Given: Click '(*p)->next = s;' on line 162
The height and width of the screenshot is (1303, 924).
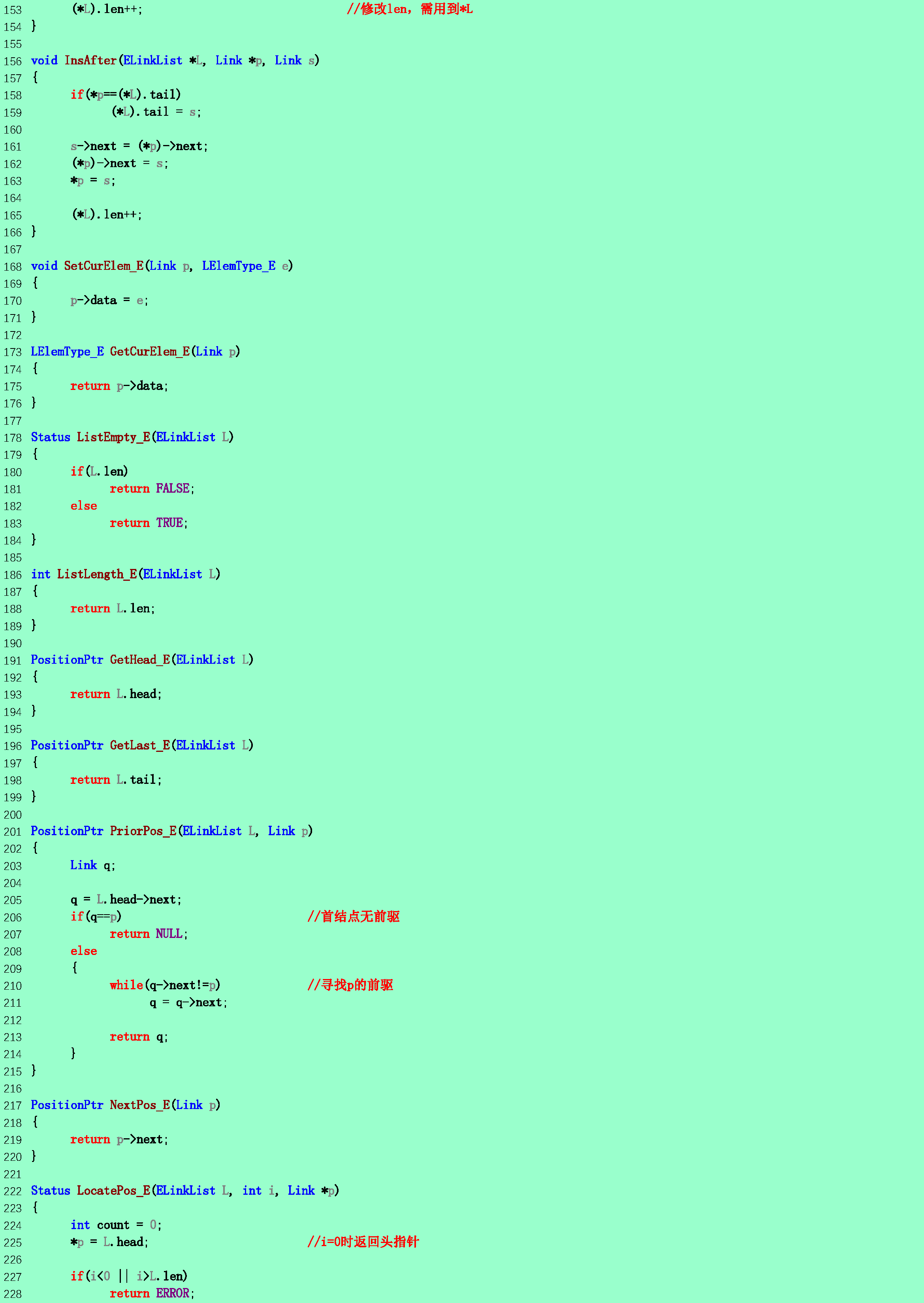Looking at the screenshot, I should point(119,163).
